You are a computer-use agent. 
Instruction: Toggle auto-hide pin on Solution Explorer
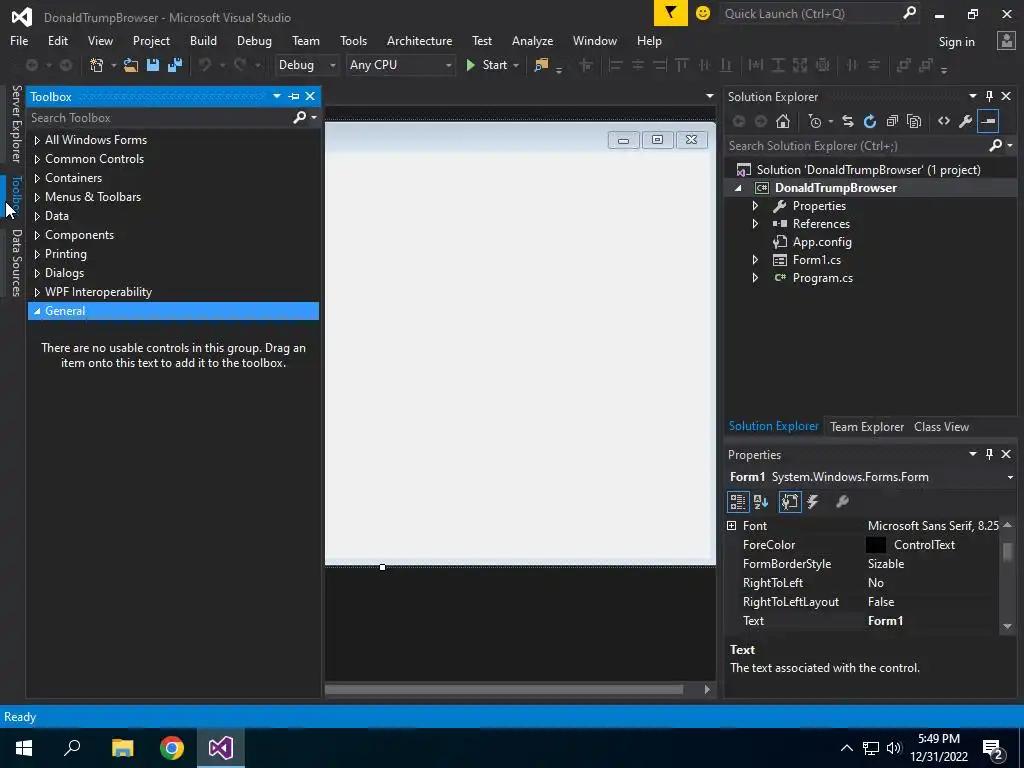pos(989,96)
